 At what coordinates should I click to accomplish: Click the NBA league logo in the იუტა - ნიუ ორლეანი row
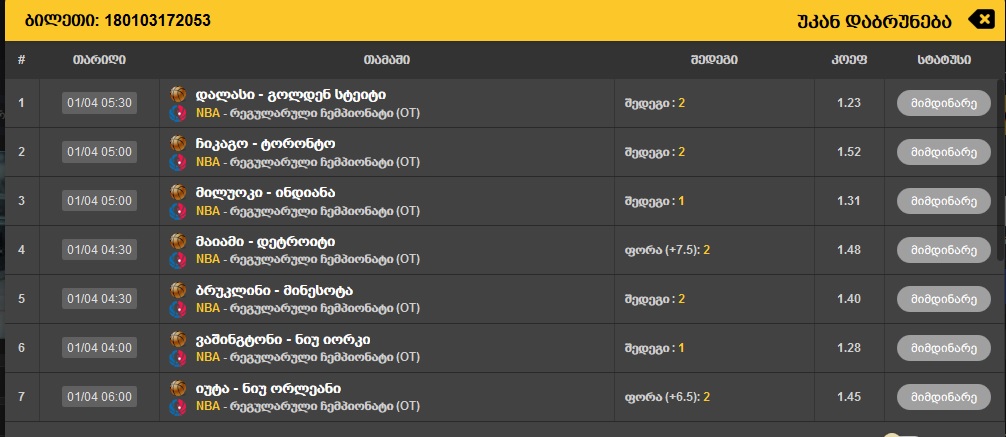click(179, 406)
